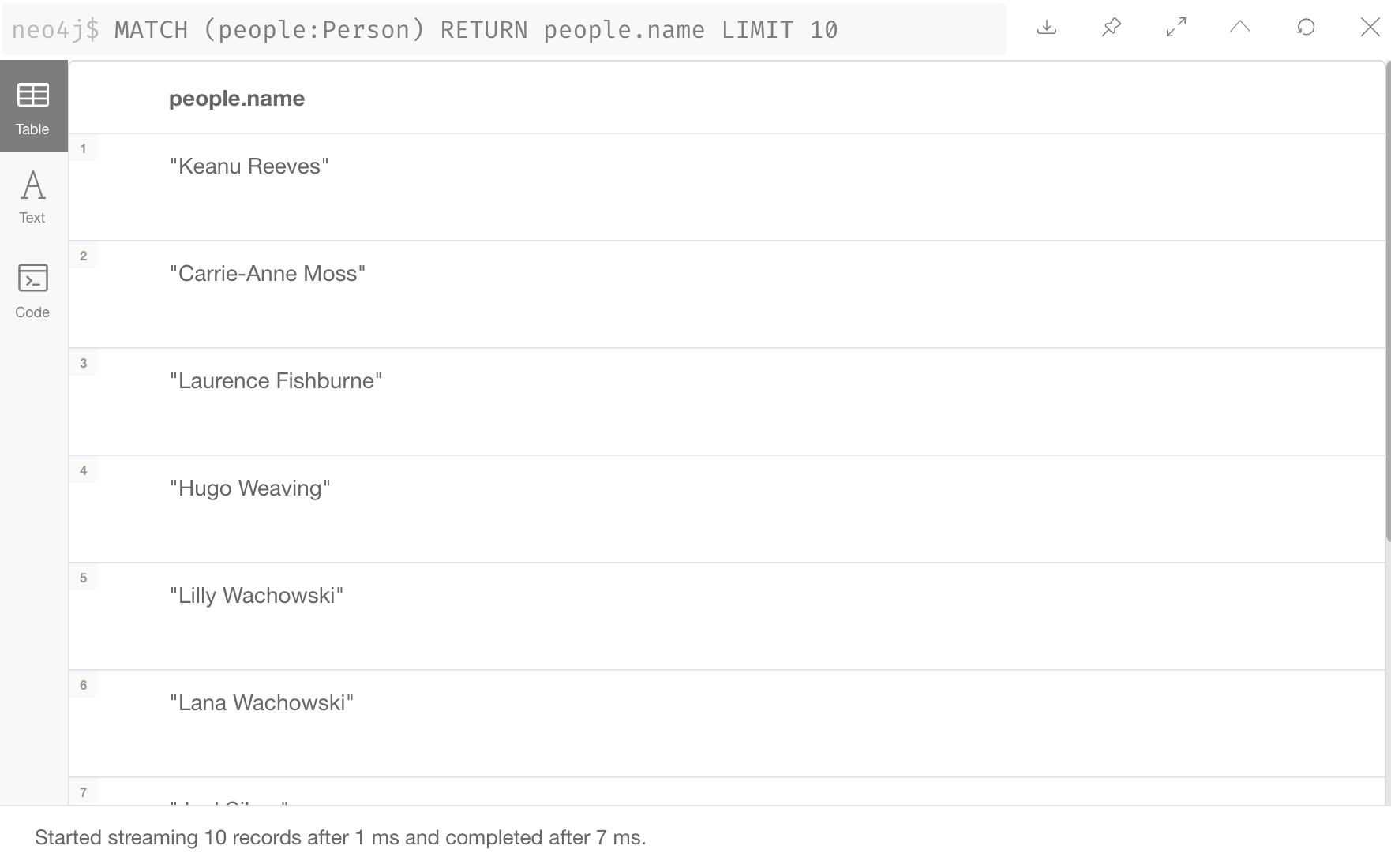
Task: Click the Table grid icon
Action: pyautogui.click(x=33, y=95)
